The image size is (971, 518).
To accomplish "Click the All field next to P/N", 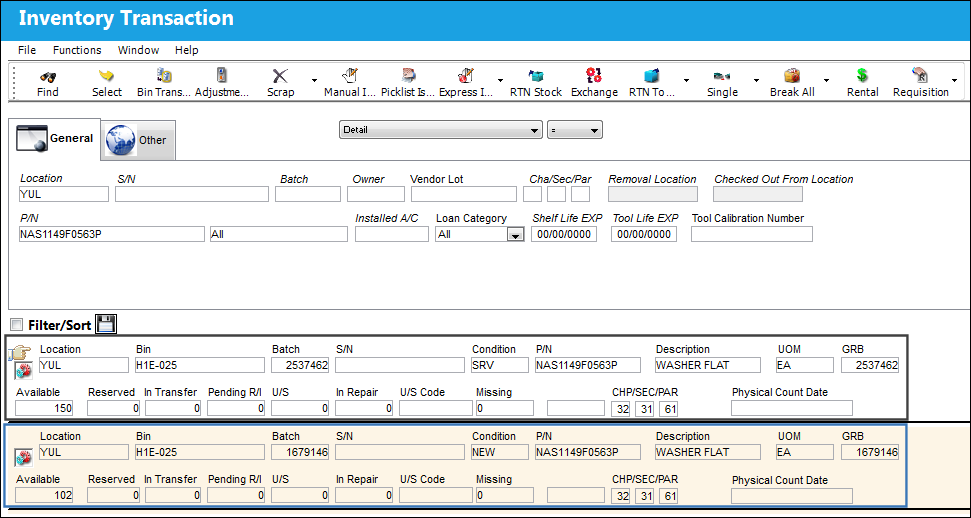I will pyautogui.click(x=279, y=234).
